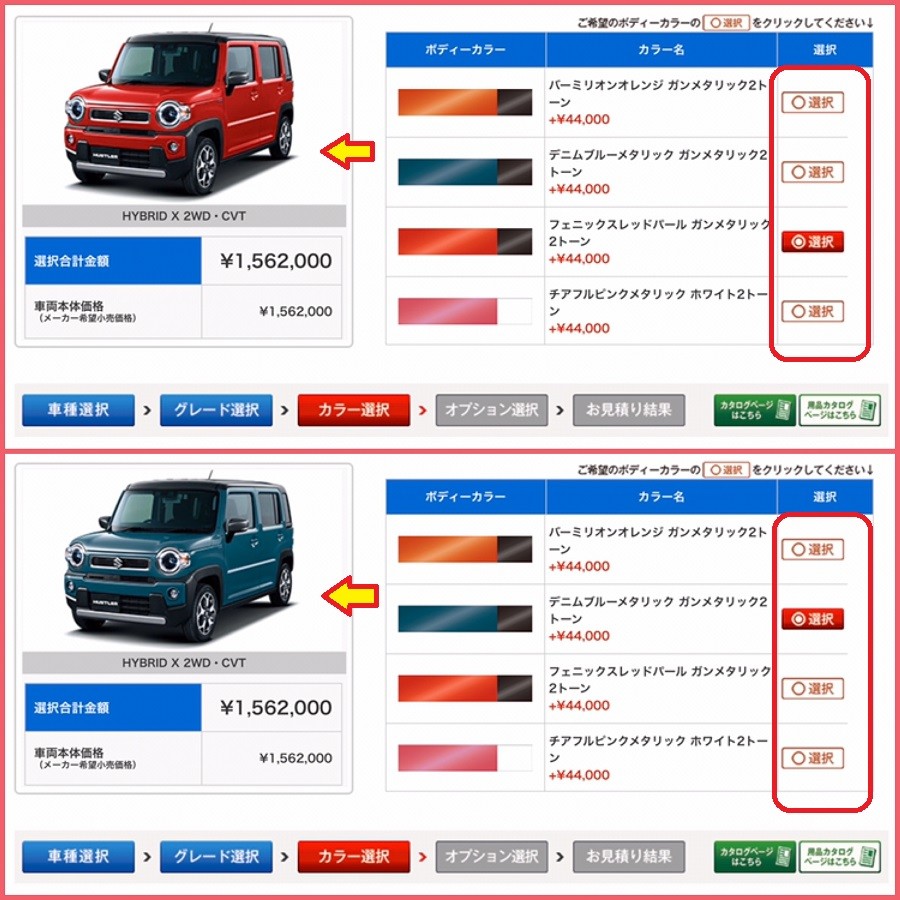Select バーミリオンオレンジ radio in bottom panel

point(812,549)
